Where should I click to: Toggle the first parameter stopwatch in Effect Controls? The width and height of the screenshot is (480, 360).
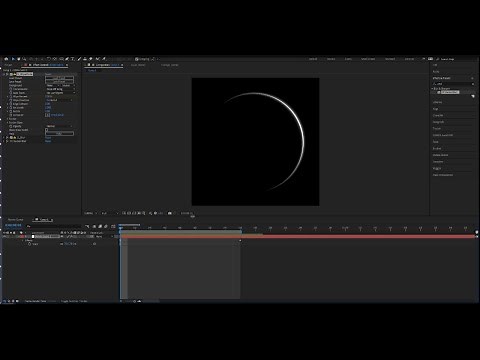pyautogui.click(x=11, y=89)
